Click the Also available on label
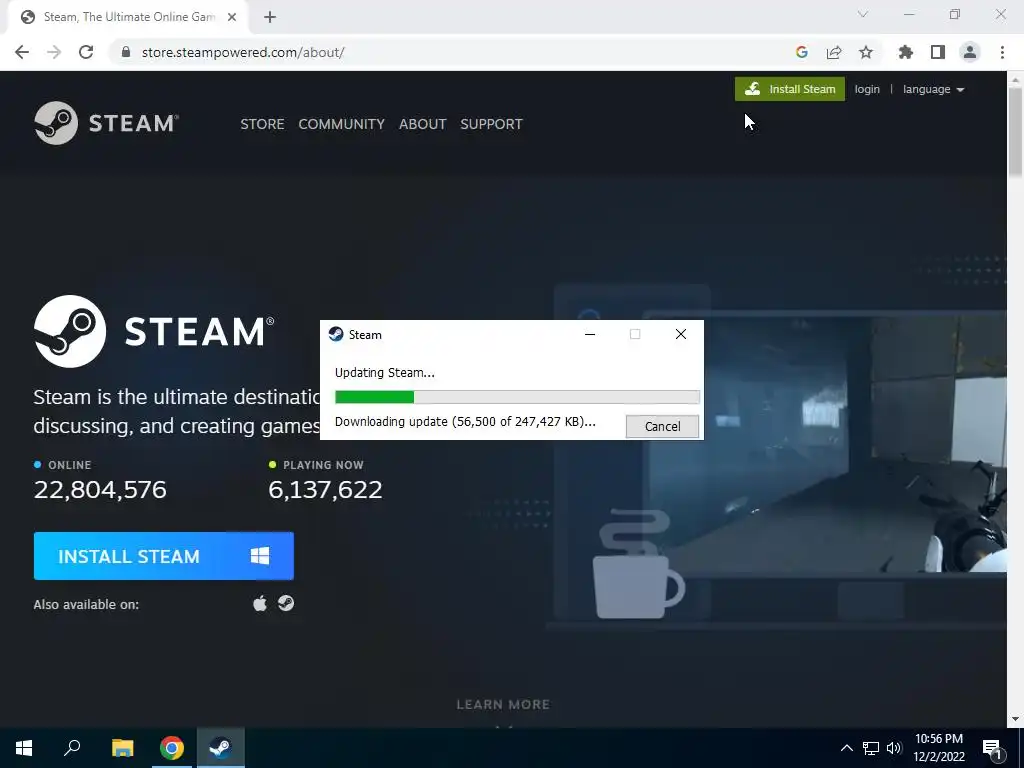Screen dimensions: 1024x768 click(86, 604)
